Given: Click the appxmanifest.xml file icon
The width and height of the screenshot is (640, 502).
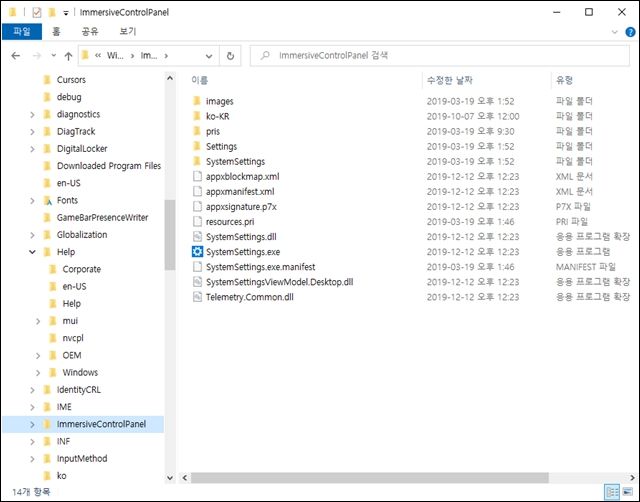Looking at the screenshot, I should coord(197,191).
